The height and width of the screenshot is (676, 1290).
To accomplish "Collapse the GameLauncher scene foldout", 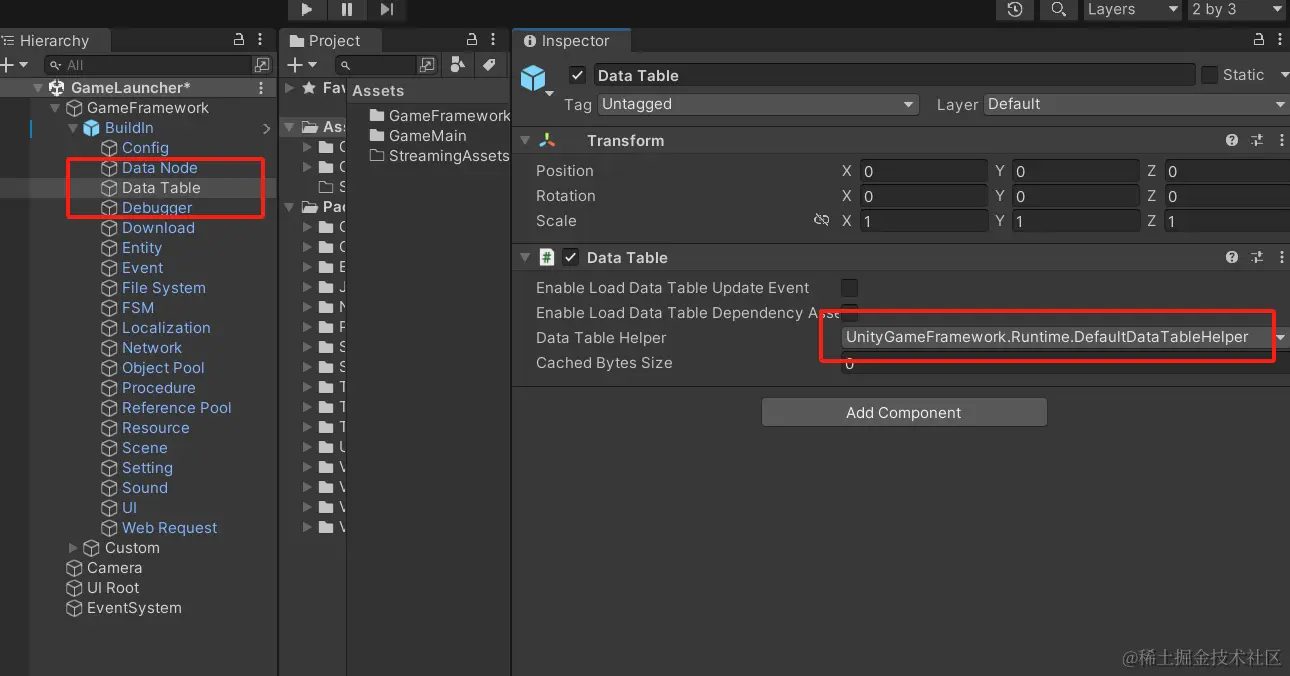I will coord(39,88).
